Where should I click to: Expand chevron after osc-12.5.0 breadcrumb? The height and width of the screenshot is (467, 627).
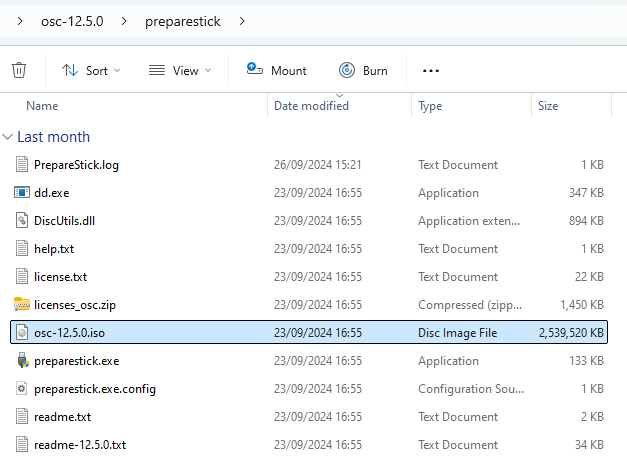tap(124, 21)
